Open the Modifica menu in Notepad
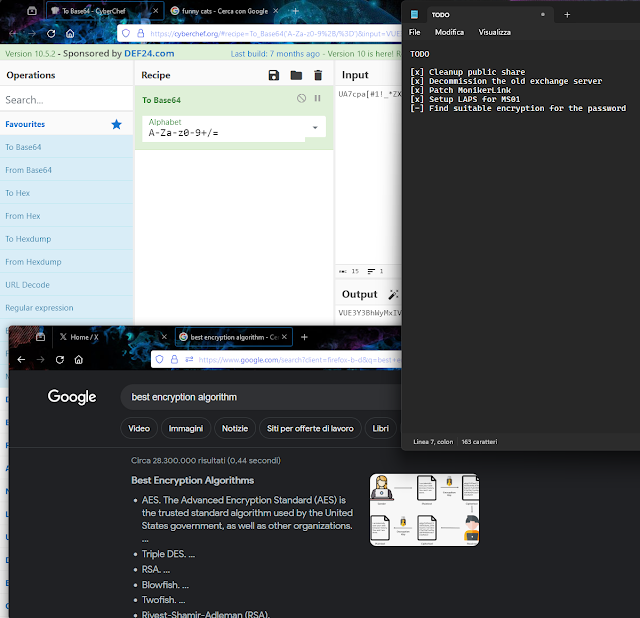The image size is (640, 618). click(449, 32)
